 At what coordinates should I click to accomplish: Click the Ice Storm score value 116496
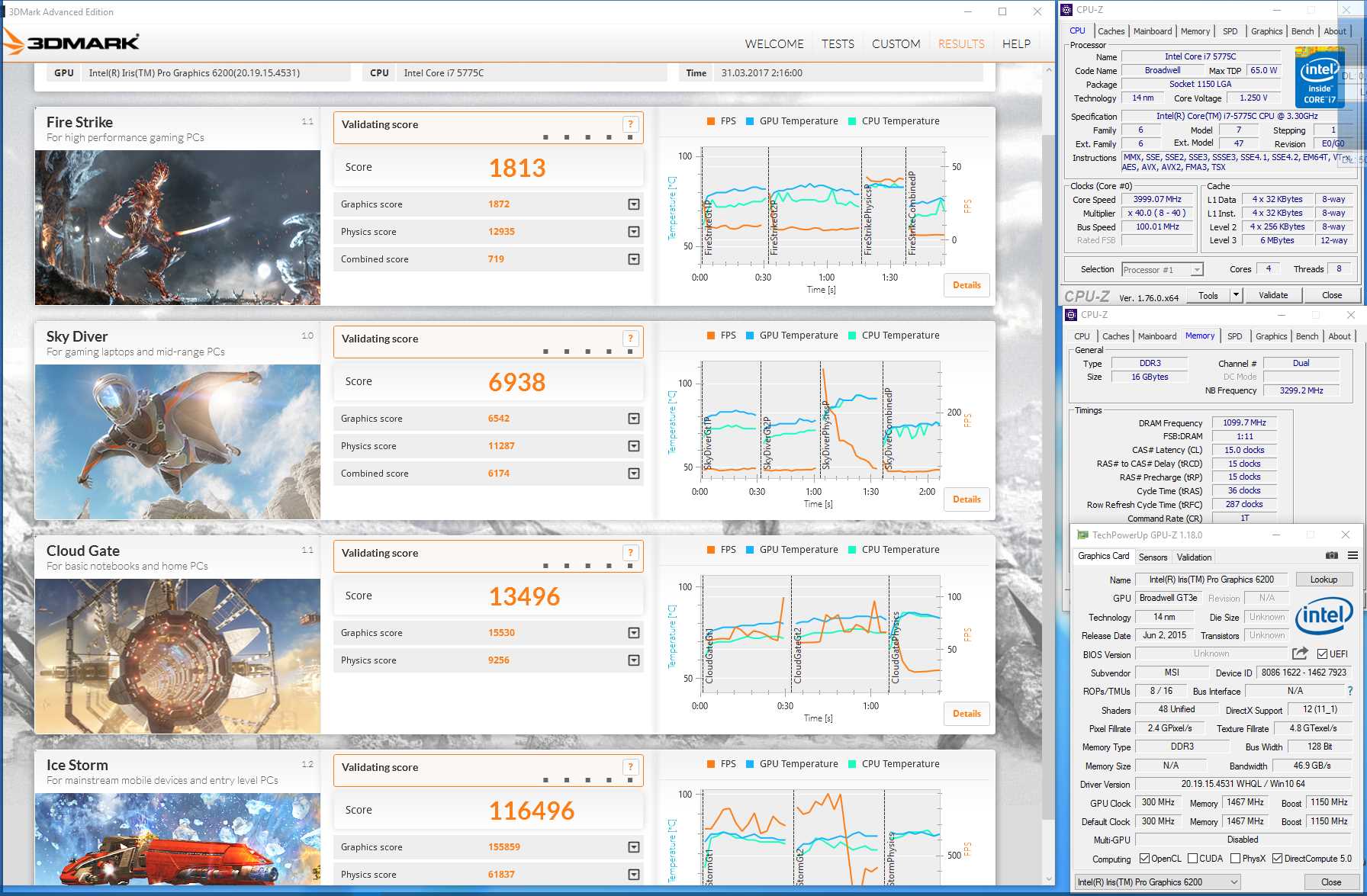[x=532, y=811]
